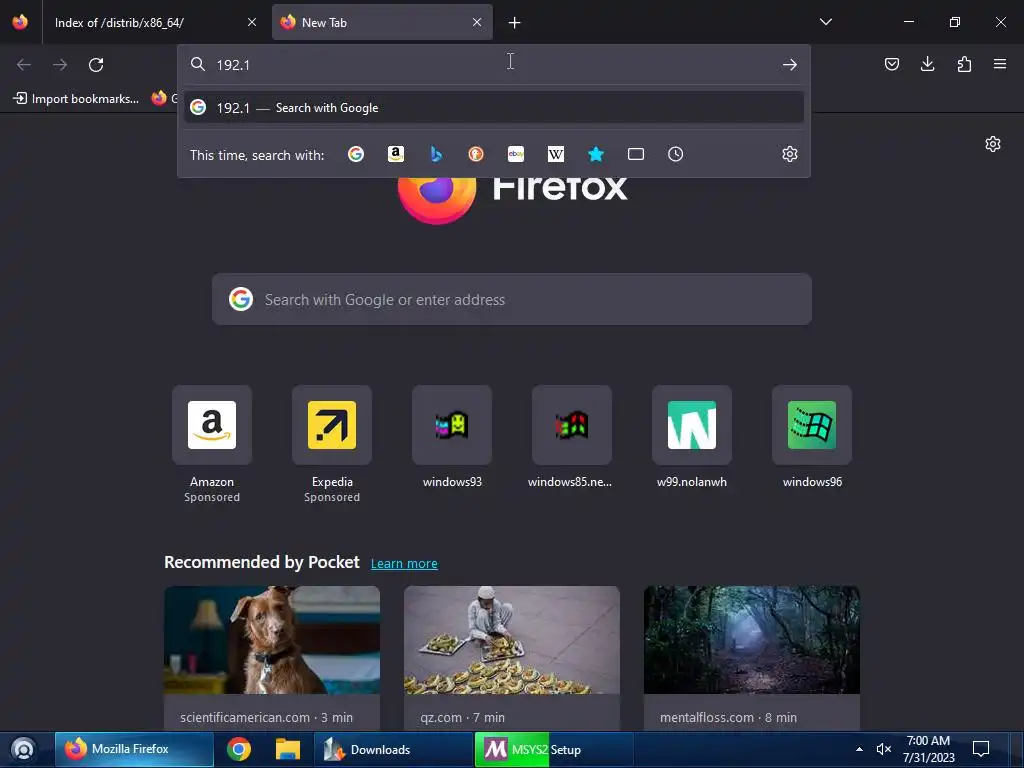The image size is (1024, 768).
Task: Reload the current page
Action: [x=96, y=65]
